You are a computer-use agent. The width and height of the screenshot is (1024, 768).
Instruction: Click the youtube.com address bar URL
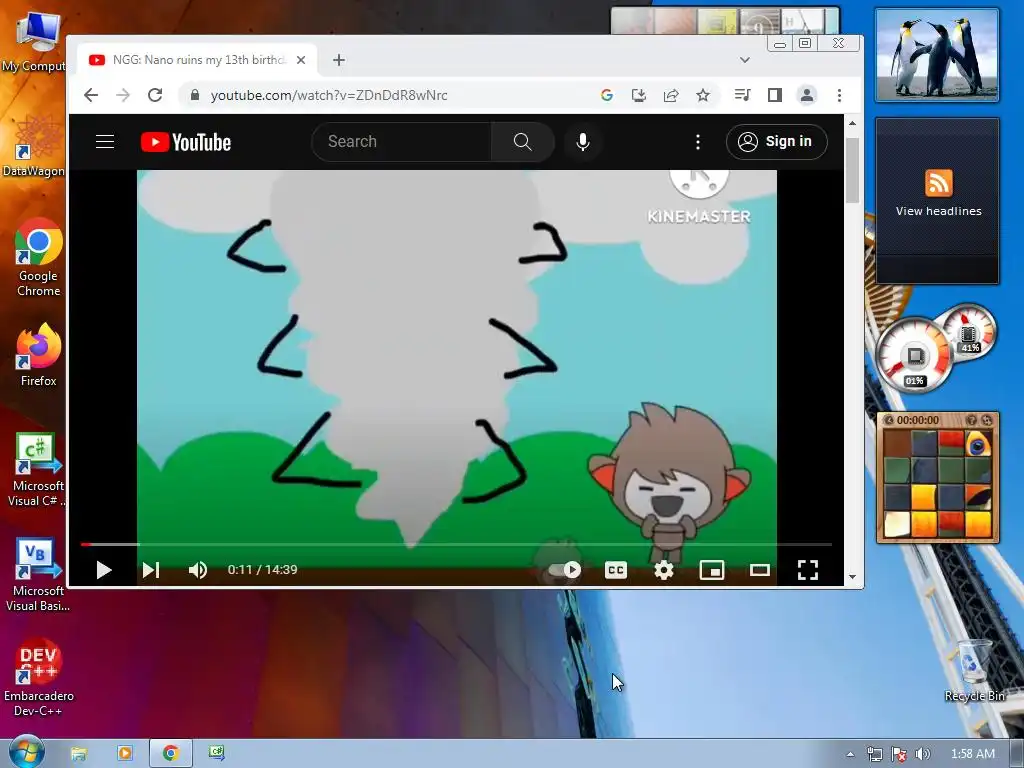pos(329,95)
